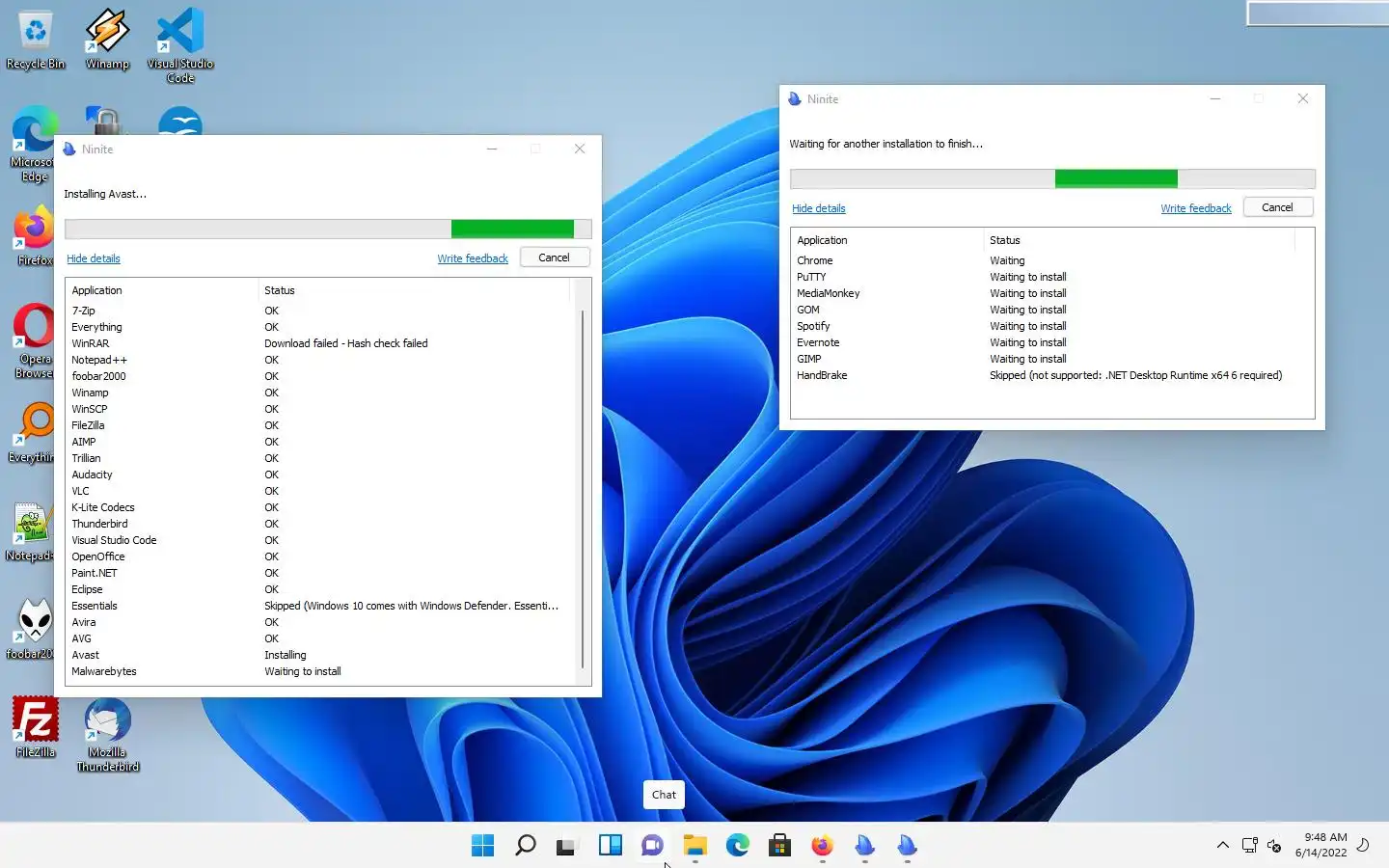Image resolution: width=1389 pixels, height=868 pixels.
Task: Open the clock showing 9:48 AM
Action: point(1321,845)
